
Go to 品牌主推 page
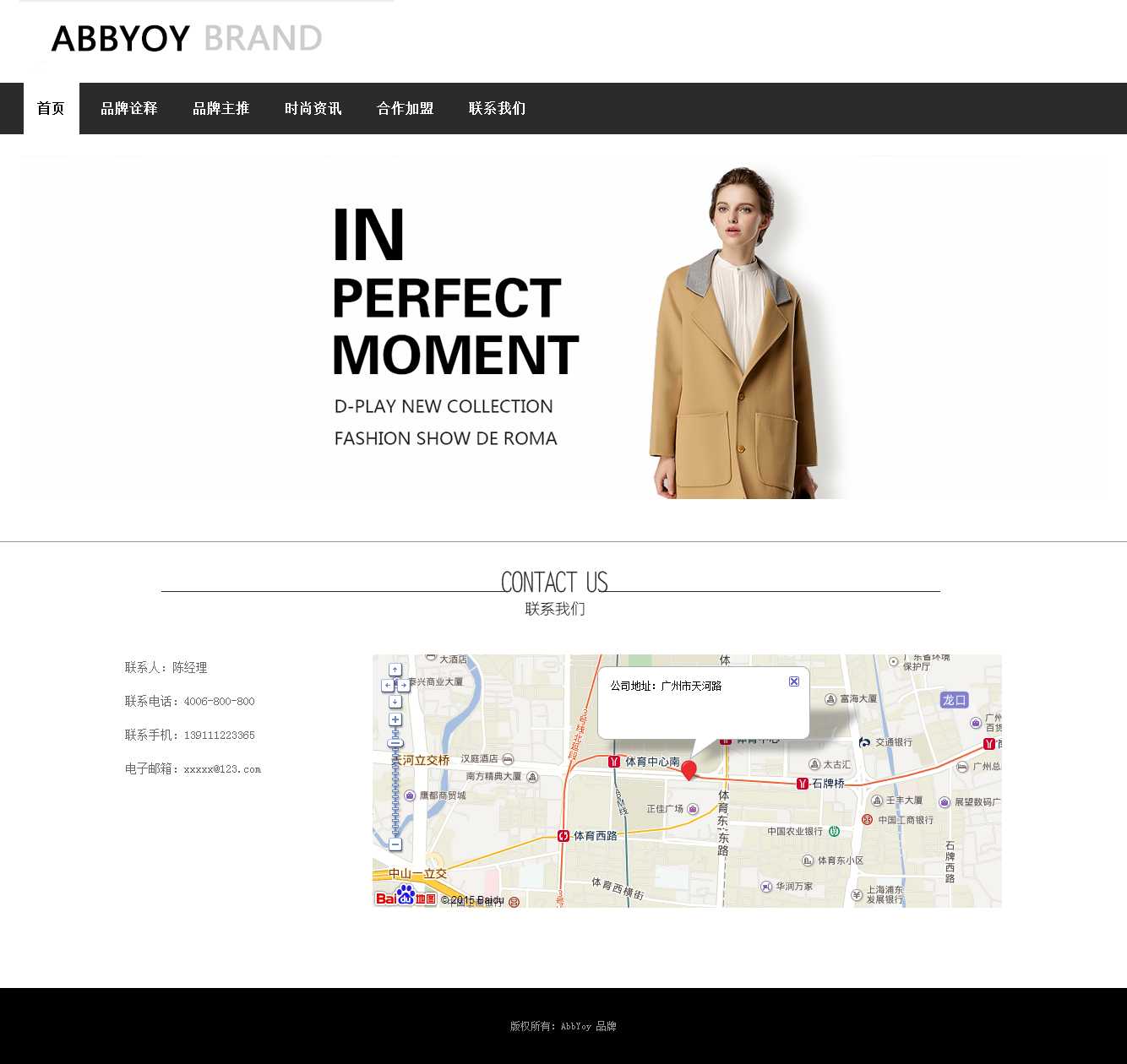click(x=221, y=108)
